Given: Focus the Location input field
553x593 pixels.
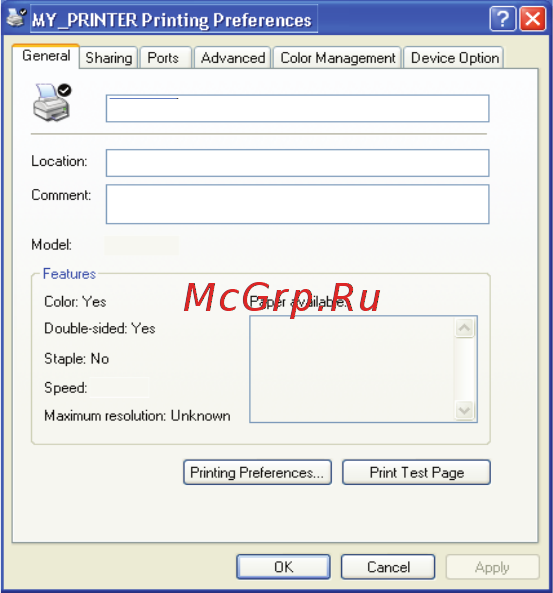Looking at the screenshot, I should [x=298, y=163].
